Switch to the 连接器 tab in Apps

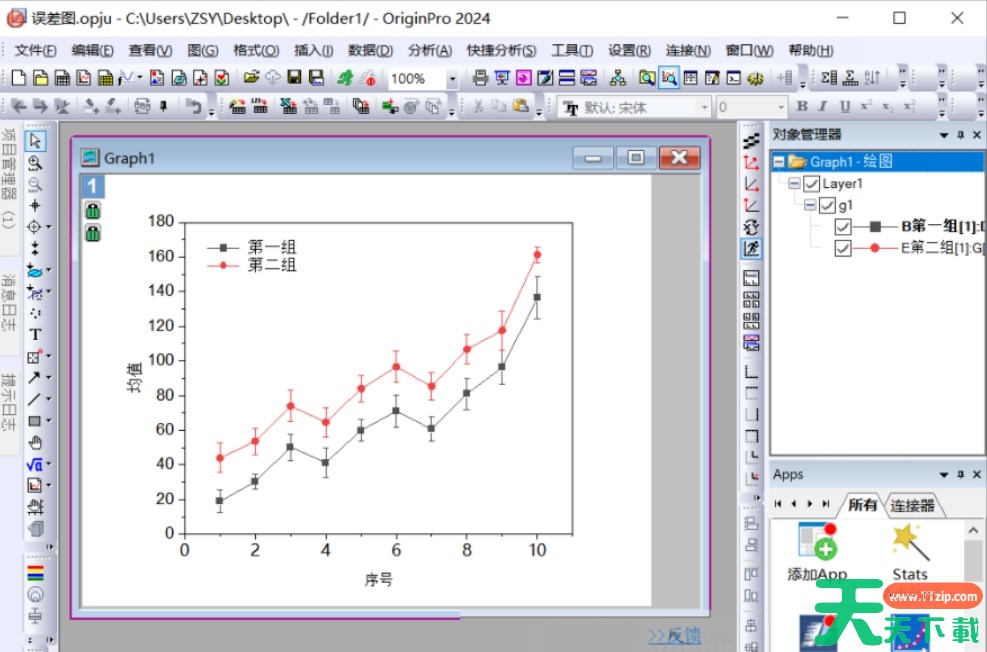click(x=912, y=505)
